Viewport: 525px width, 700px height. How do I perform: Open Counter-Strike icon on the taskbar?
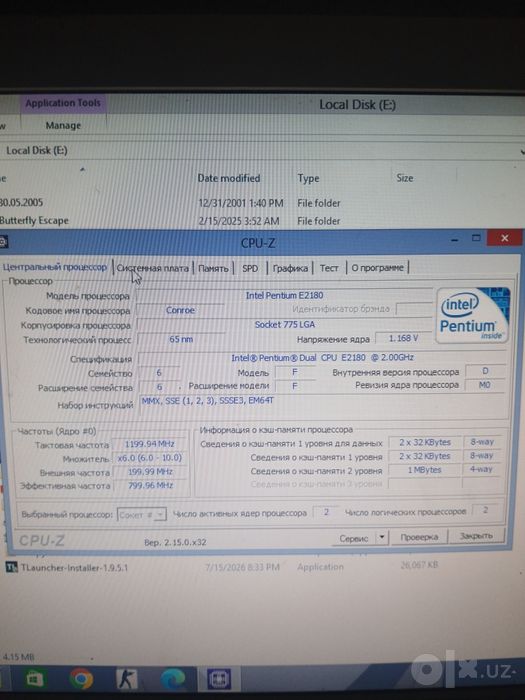point(127,679)
